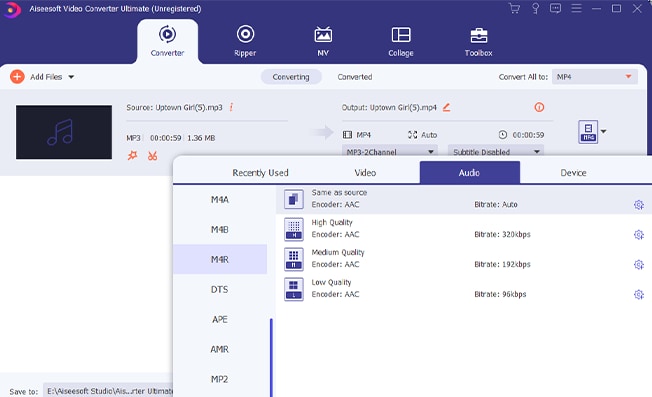The height and width of the screenshot is (397, 652).
Task: Switch to Video format tab
Action: click(365, 173)
